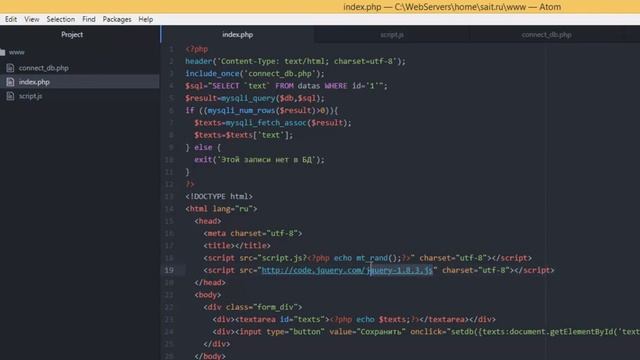Viewport: 640px width, 360px height.
Task: Click the header('Content-Type...') line
Action: point(296,61)
